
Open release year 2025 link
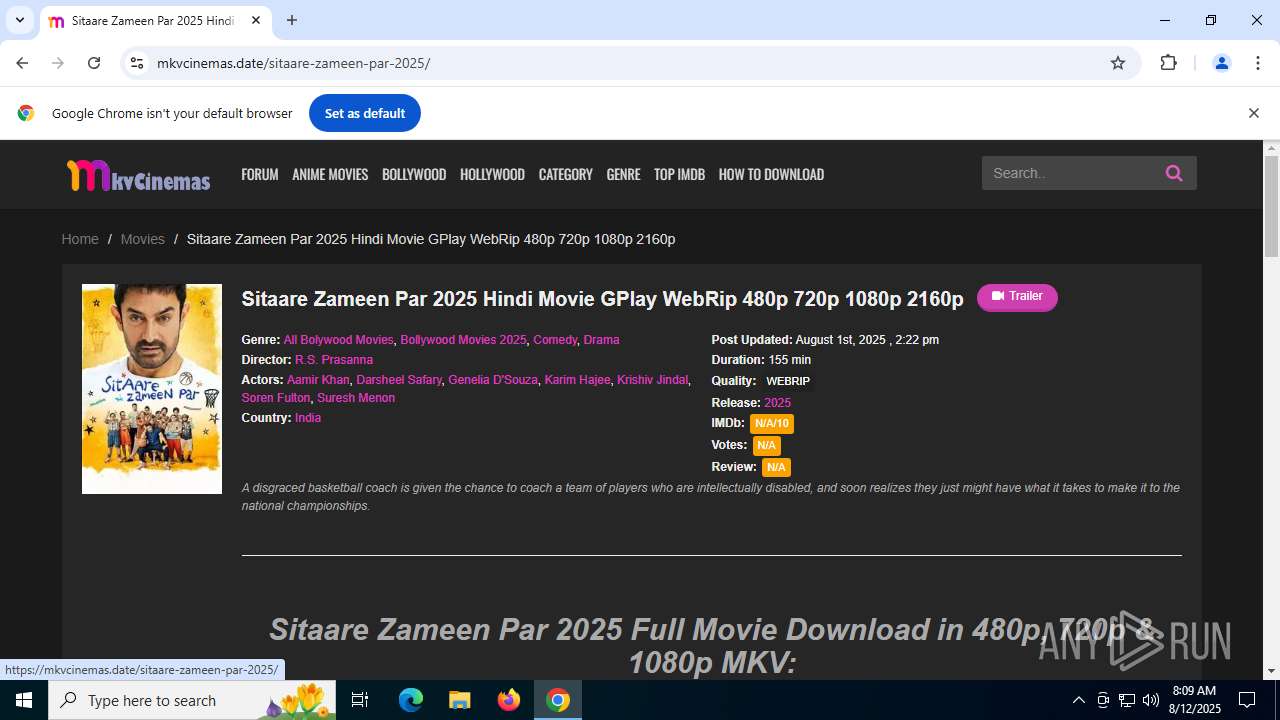click(777, 403)
